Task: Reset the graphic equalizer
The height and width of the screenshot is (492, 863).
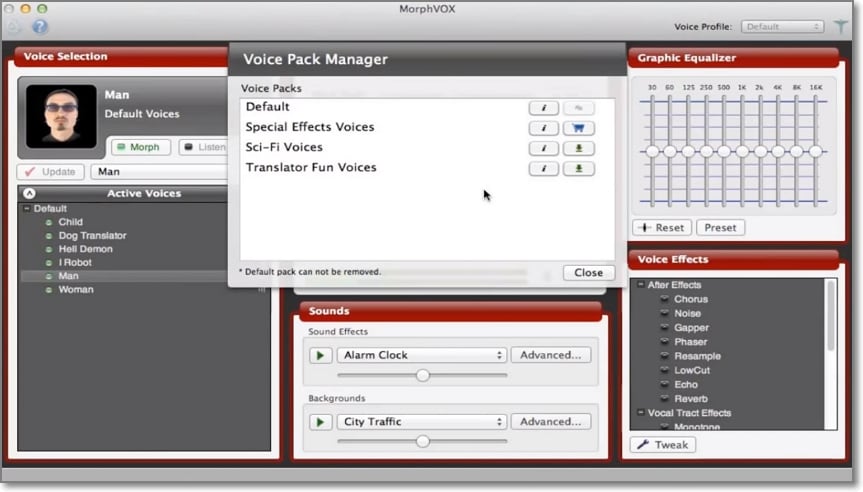Action: click(x=663, y=228)
